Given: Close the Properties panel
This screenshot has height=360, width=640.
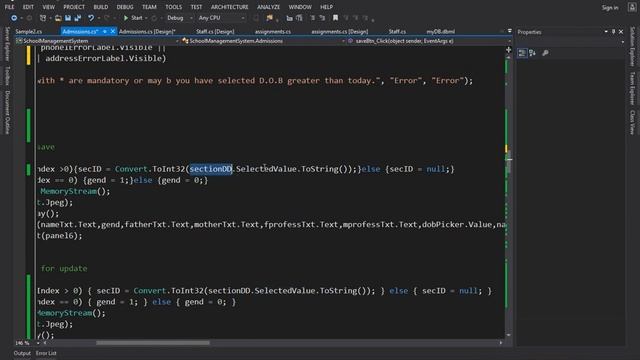Looking at the screenshot, I should tap(621, 31).
